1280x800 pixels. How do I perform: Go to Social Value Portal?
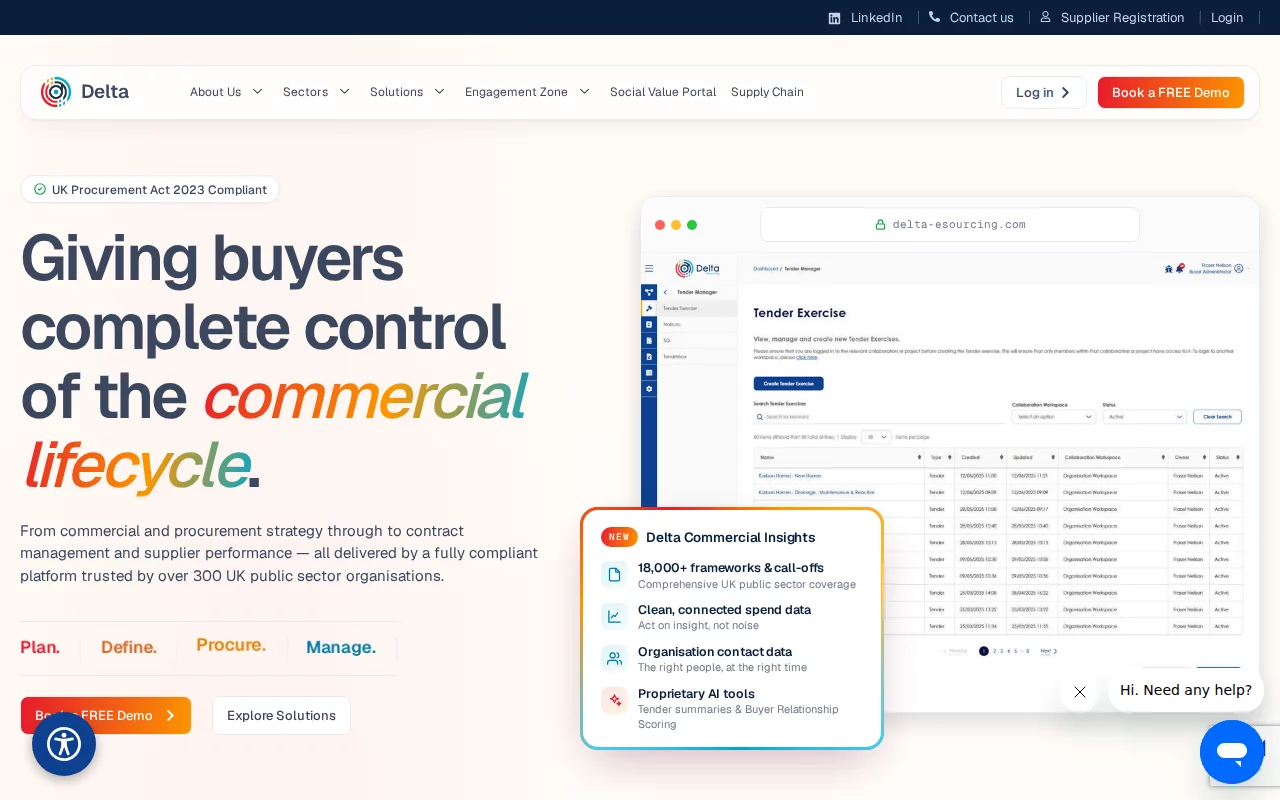[663, 92]
